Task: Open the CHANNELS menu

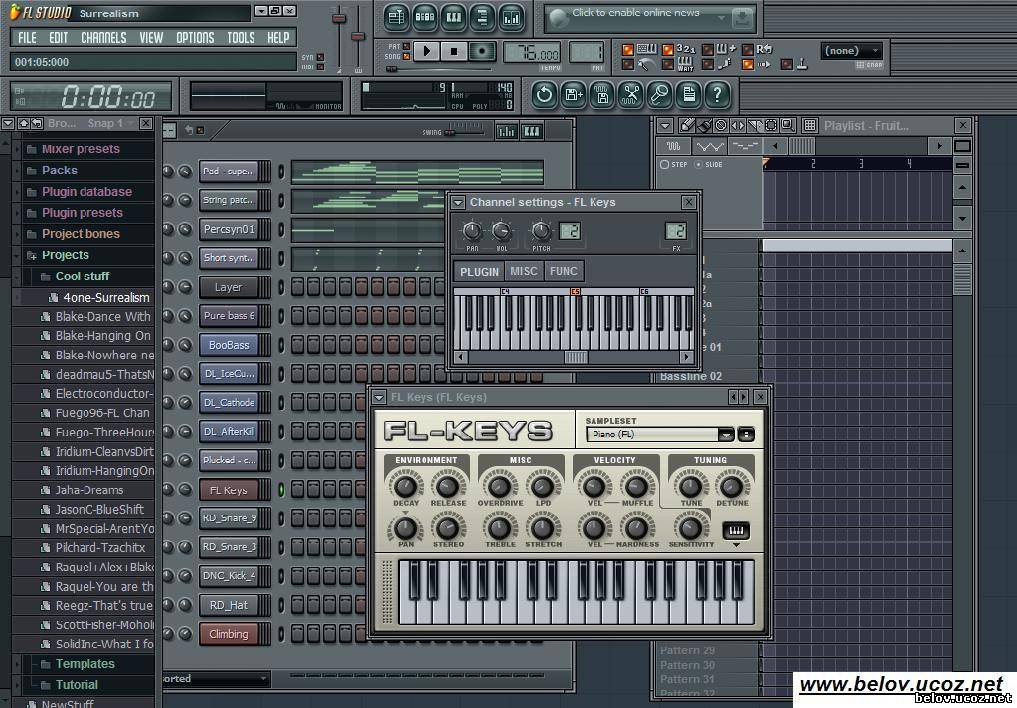Action: (x=104, y=38)
